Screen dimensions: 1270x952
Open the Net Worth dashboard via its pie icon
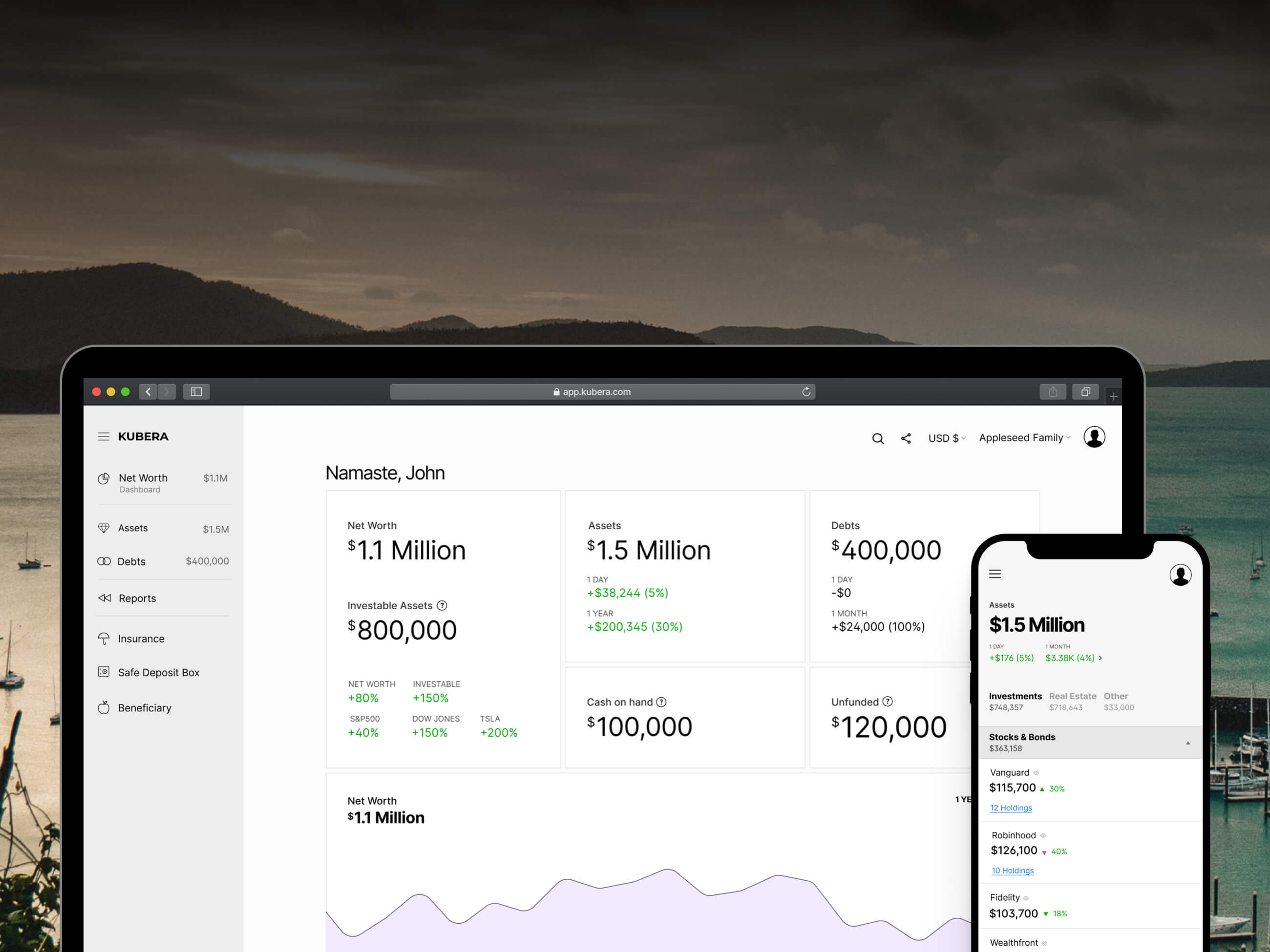pyautogui.click(x=104, y=478)
